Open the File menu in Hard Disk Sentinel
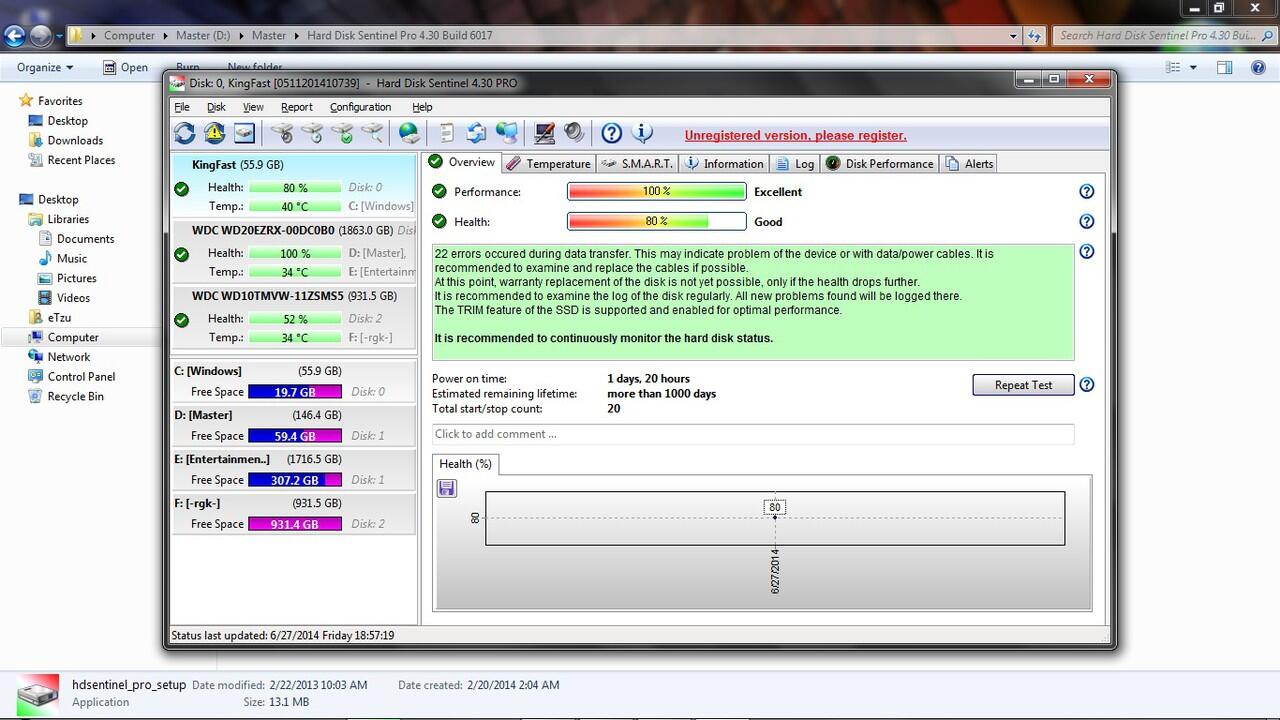Screen dimensions: 1280x720 click(181, 107)
